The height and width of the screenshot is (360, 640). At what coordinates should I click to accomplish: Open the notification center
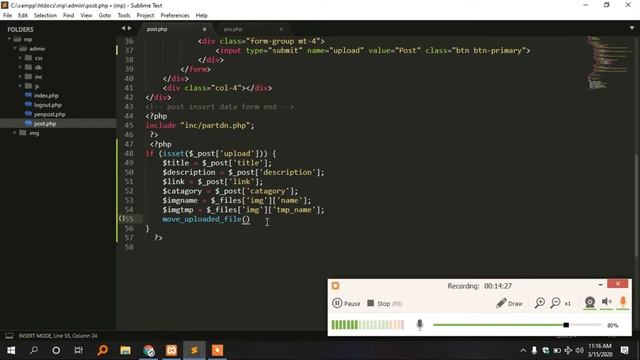coord(624,350)
